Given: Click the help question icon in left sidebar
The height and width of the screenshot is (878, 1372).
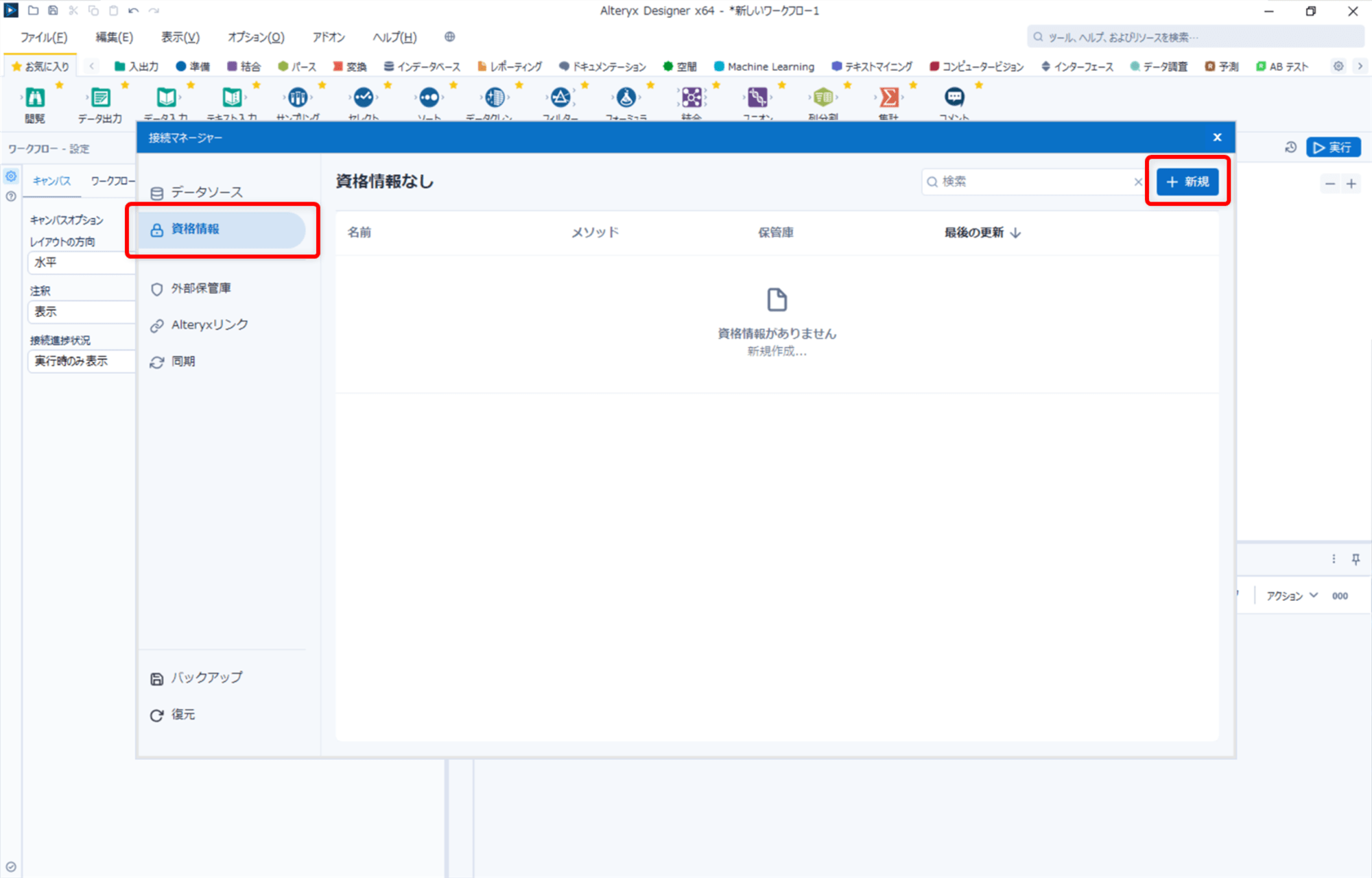Looking at the screenshot, I should pos(11,196).
